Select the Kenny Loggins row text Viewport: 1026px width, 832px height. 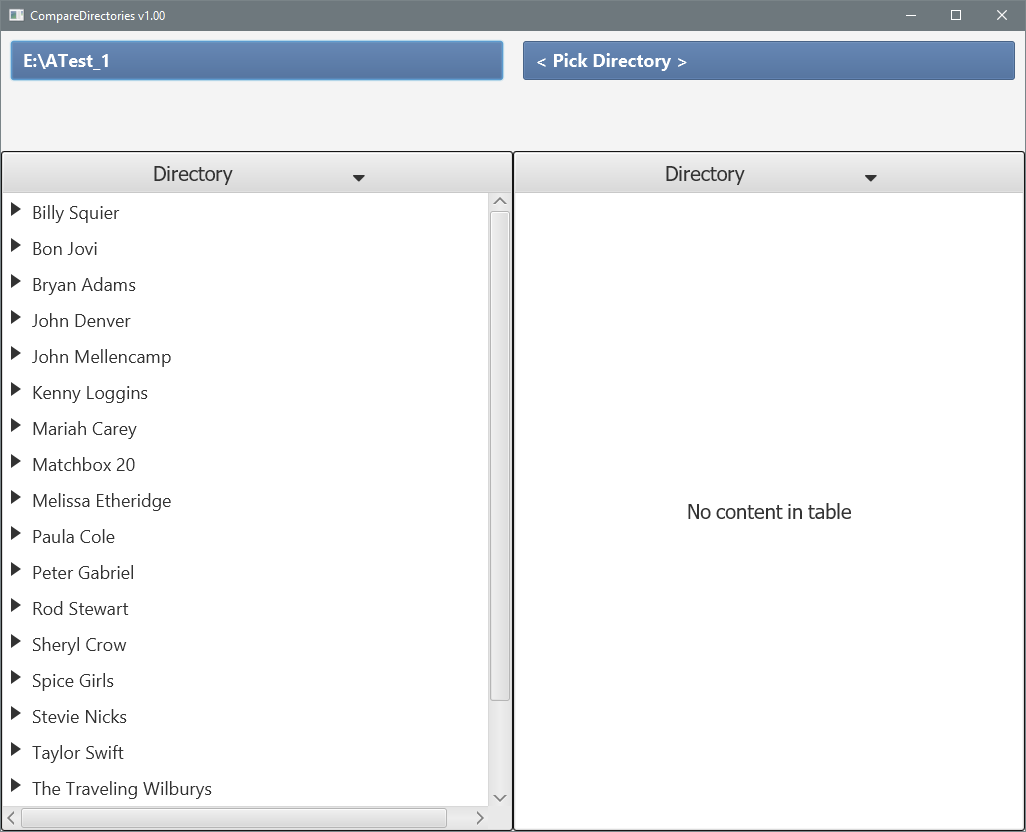tap(90, 393)
